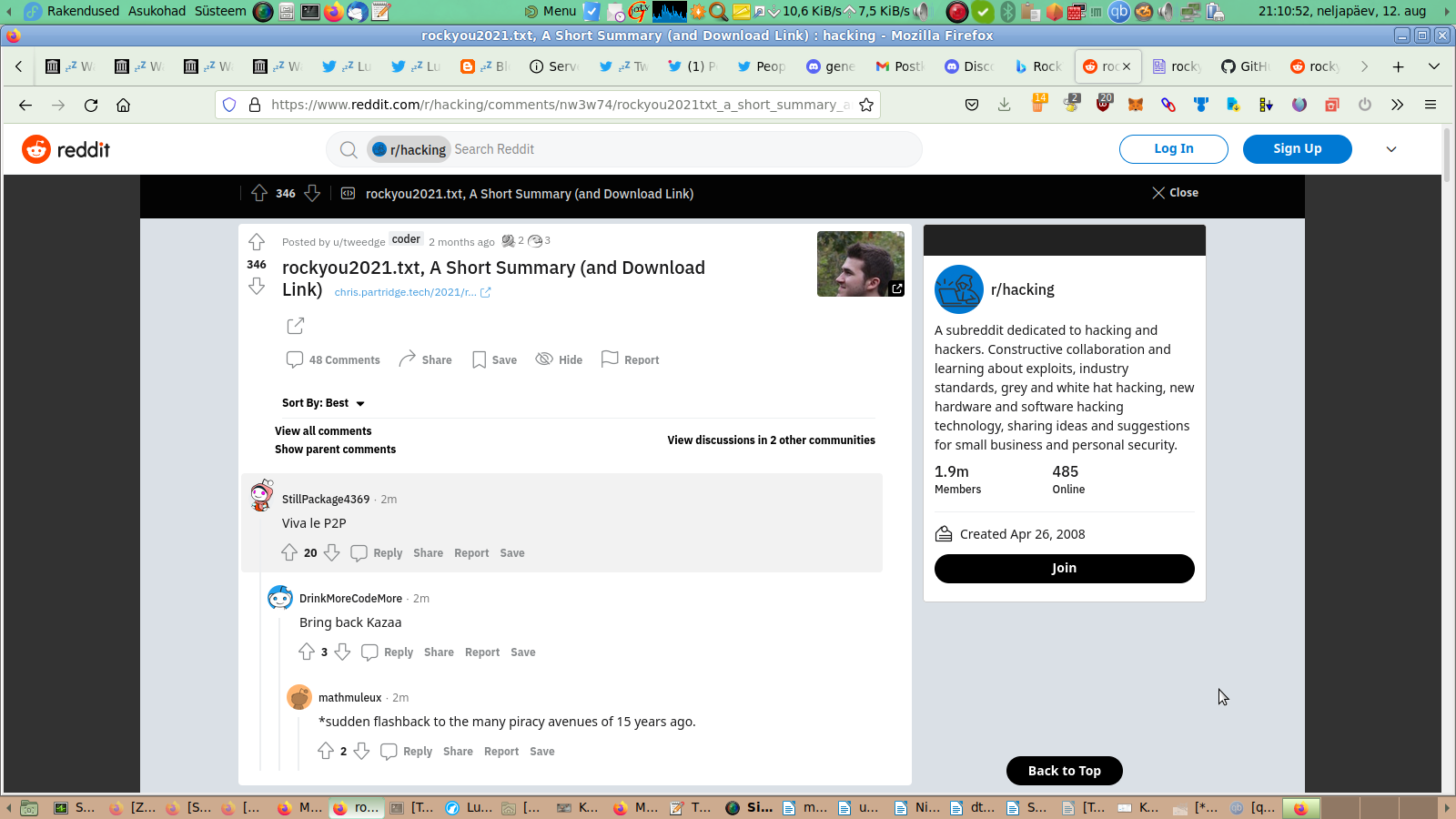Open the Asukohad places menu
The height and width of the screenshot is (819, 1456).
[x=157, y=11]
